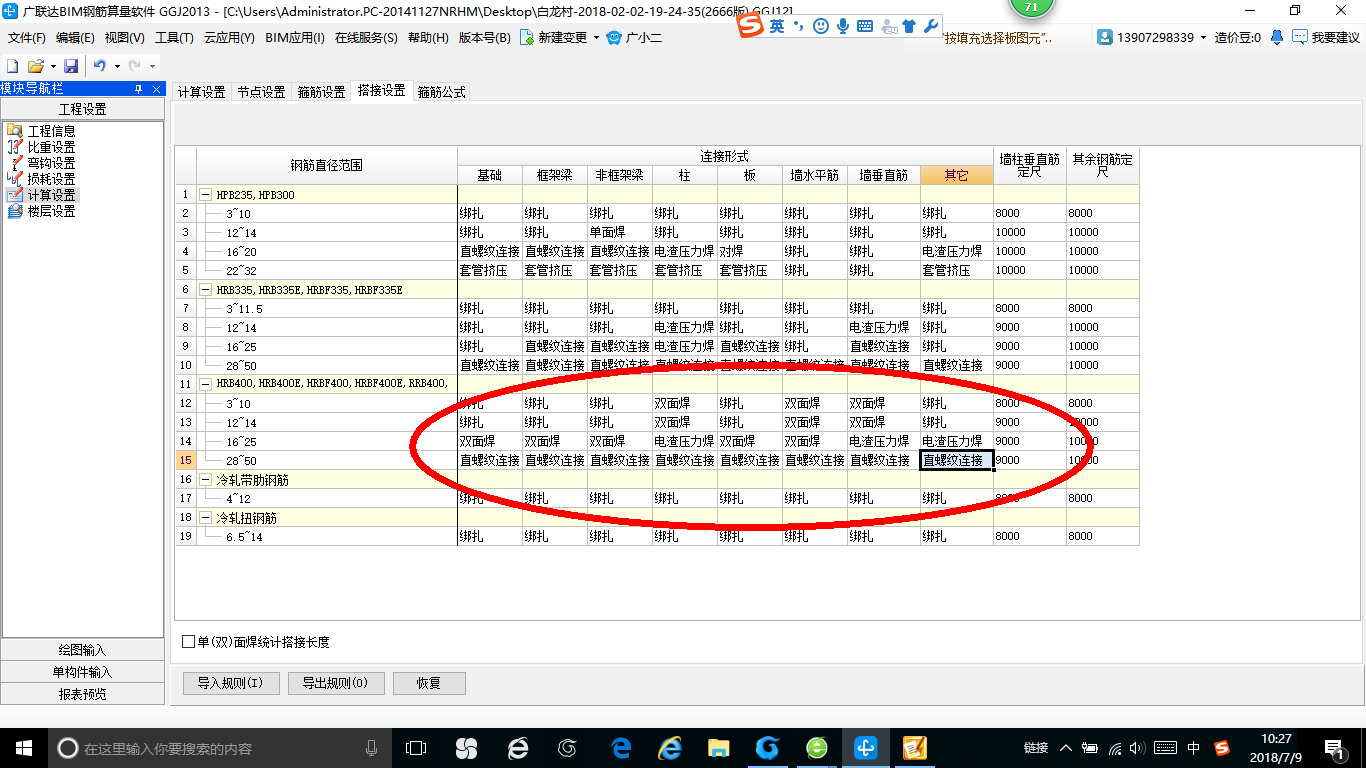Open the 工具(T) menu
The image size is (1366, 768).
click(x=174, y=38)
